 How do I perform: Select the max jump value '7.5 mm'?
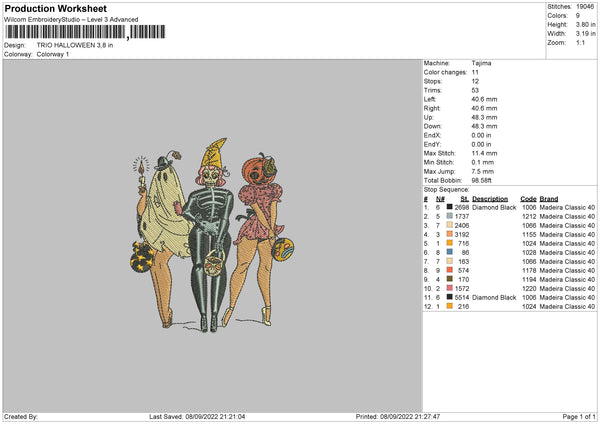pyautogui.click(x=483, y=171)
